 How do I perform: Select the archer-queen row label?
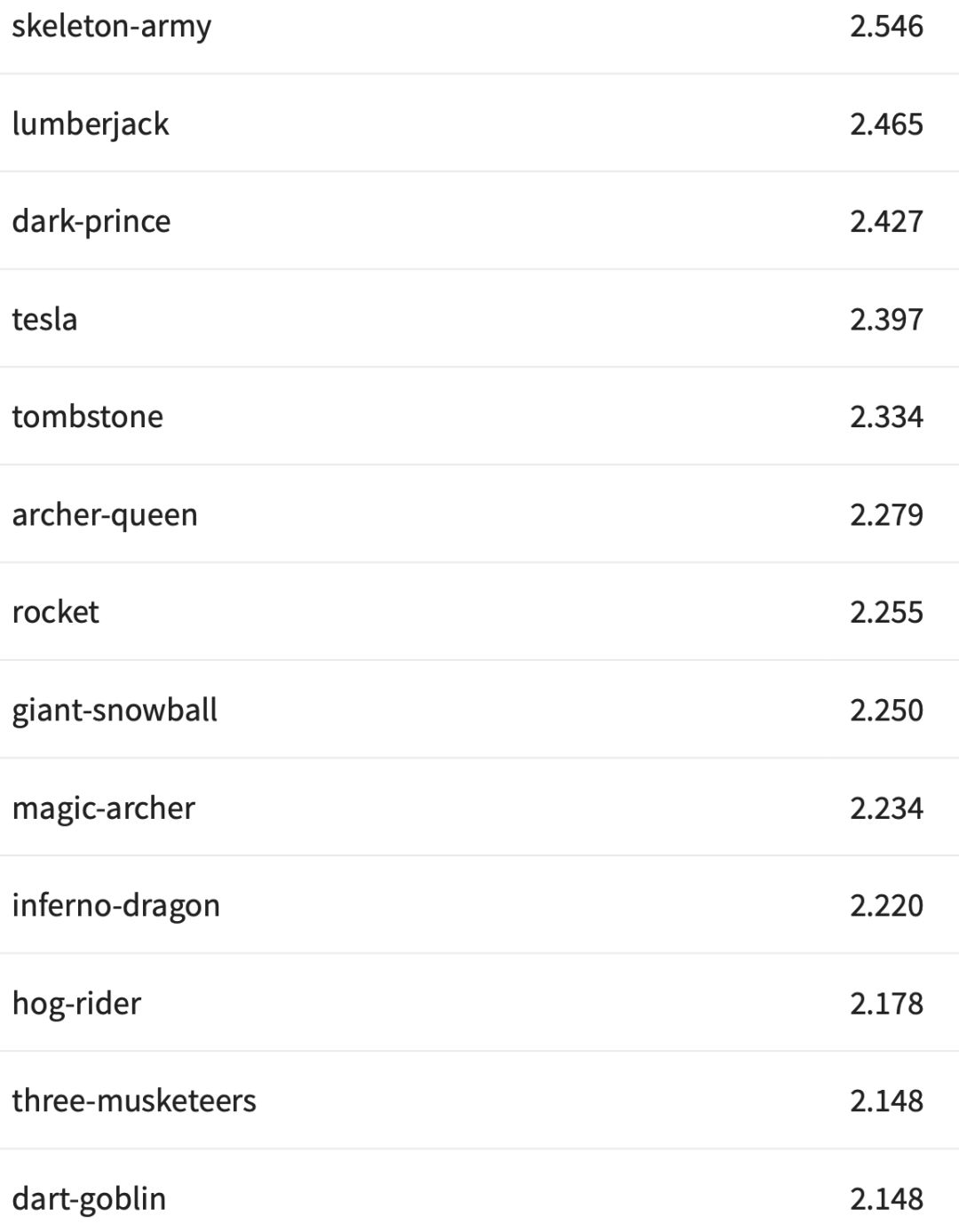coord(104,514)
